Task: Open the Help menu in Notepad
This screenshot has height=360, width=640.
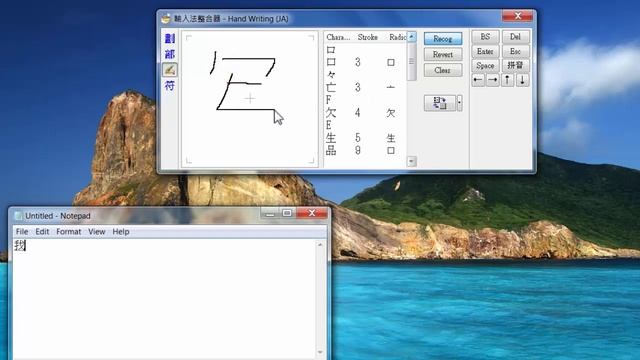Action: coord(121,231)
